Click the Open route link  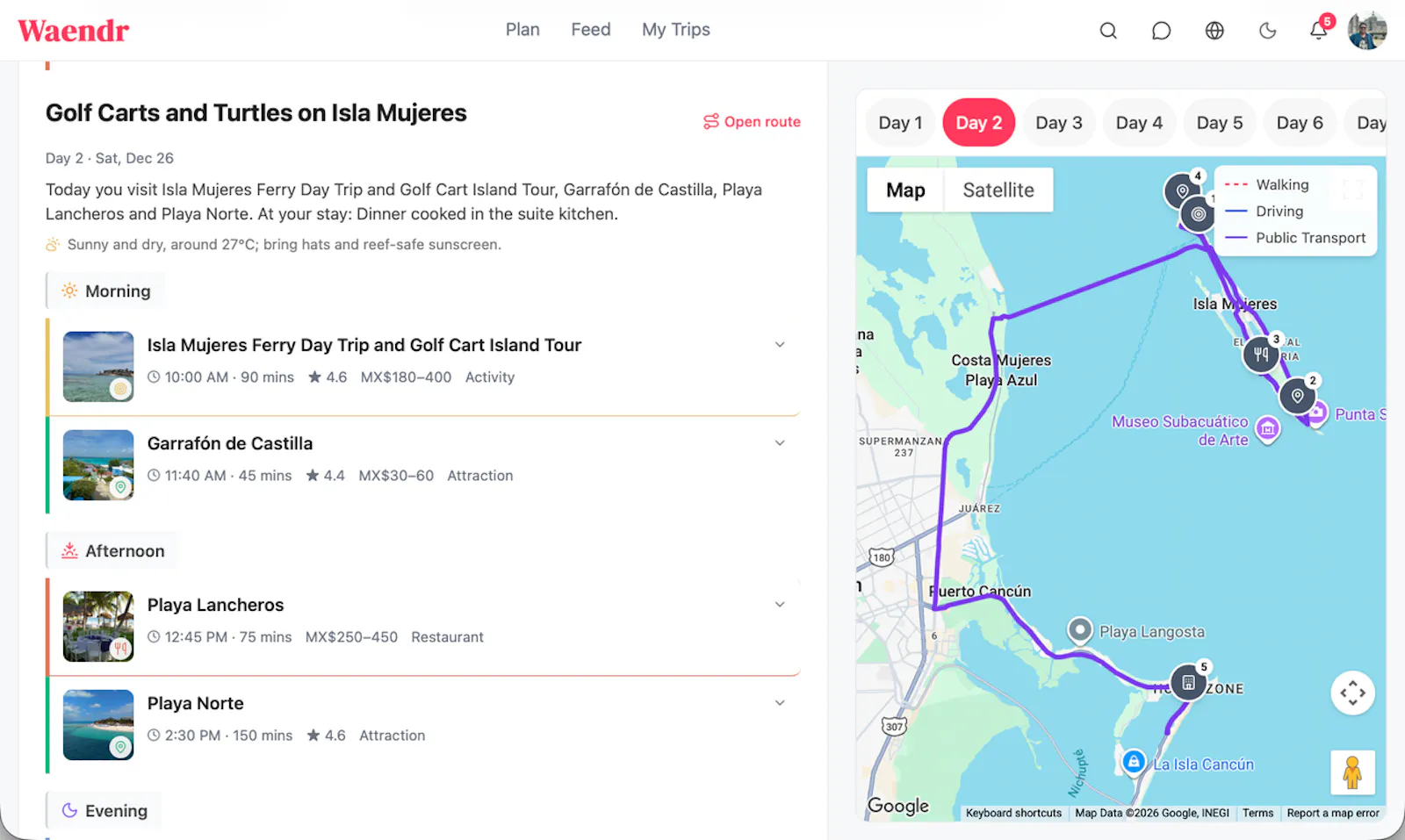tap(752, 122)
